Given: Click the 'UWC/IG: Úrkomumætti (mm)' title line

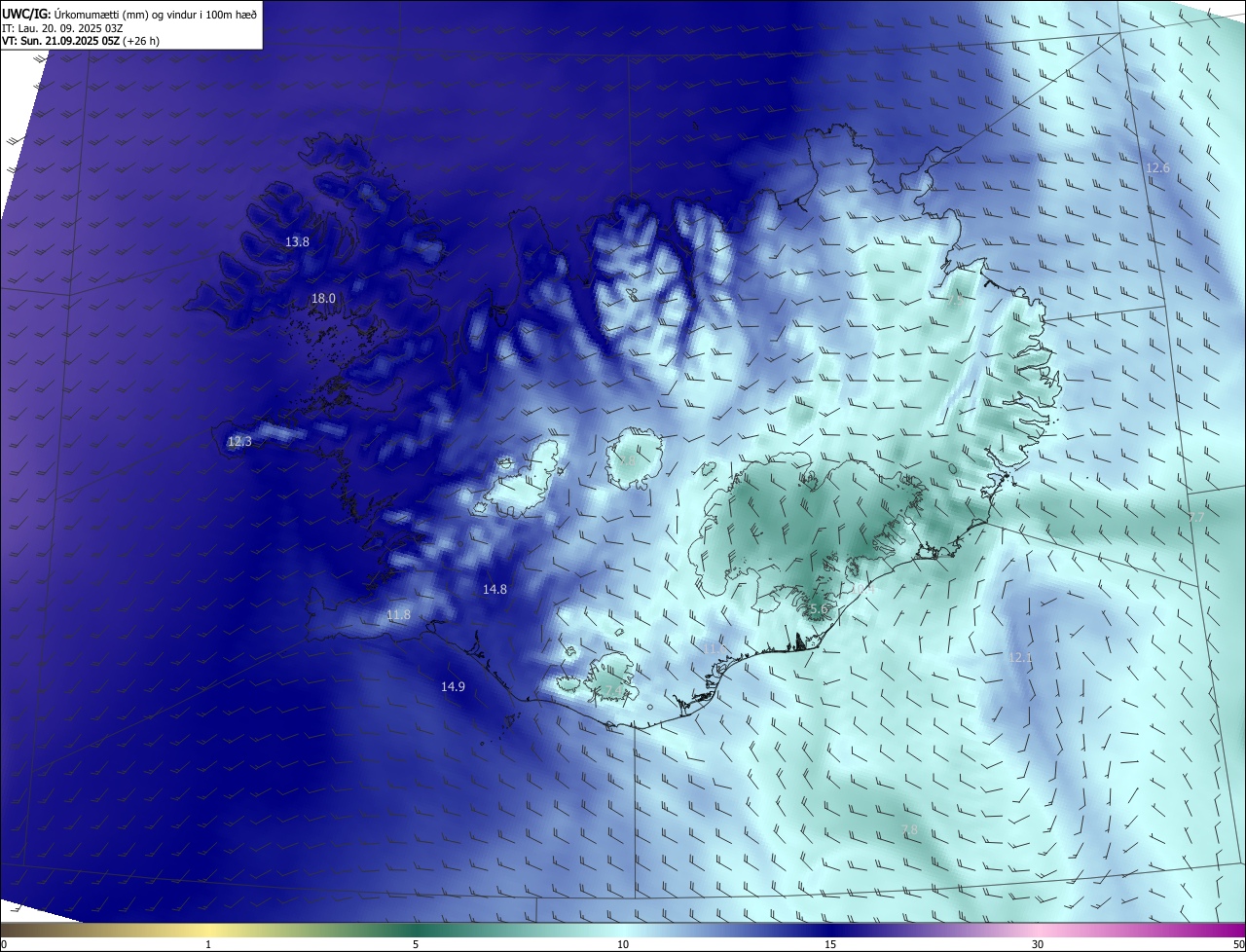Looking at the screenshot, I should click(x=129, y=14).
